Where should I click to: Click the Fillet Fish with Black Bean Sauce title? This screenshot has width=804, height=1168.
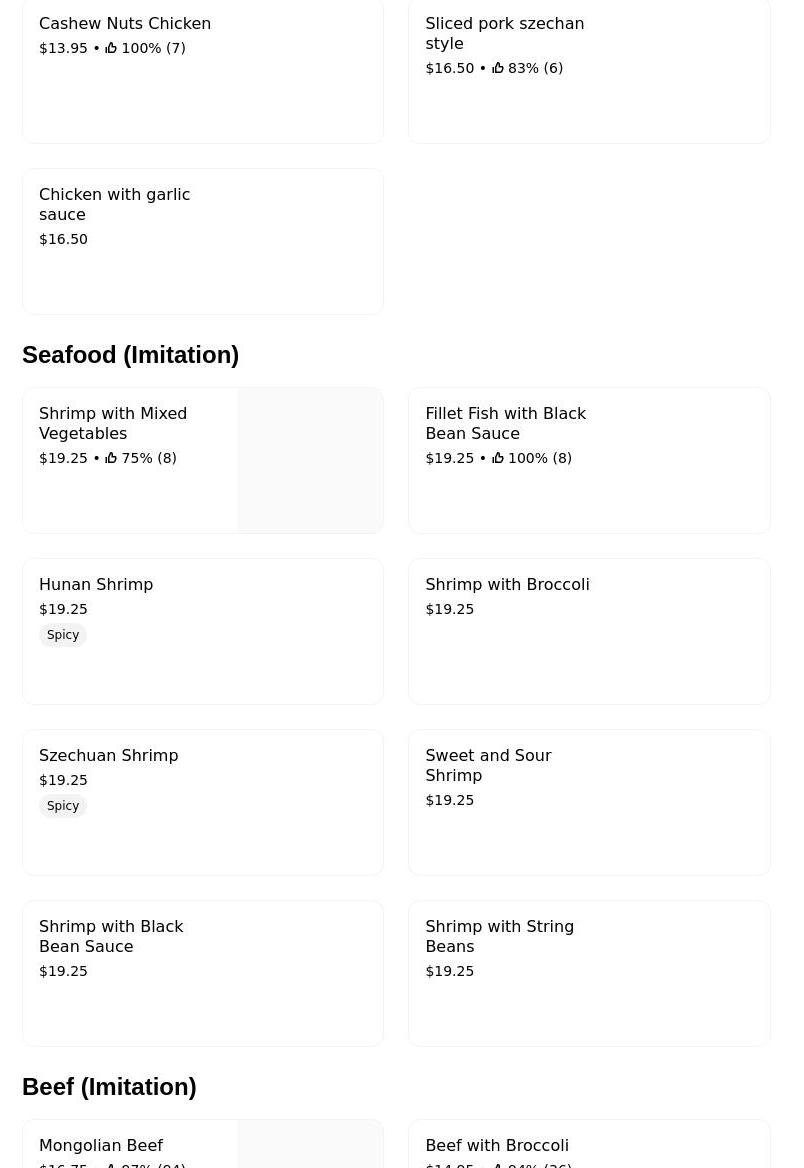(x=505, y=423)
